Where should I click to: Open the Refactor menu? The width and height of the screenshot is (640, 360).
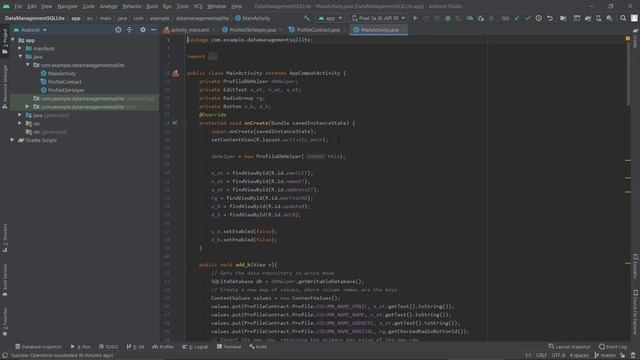132,7
